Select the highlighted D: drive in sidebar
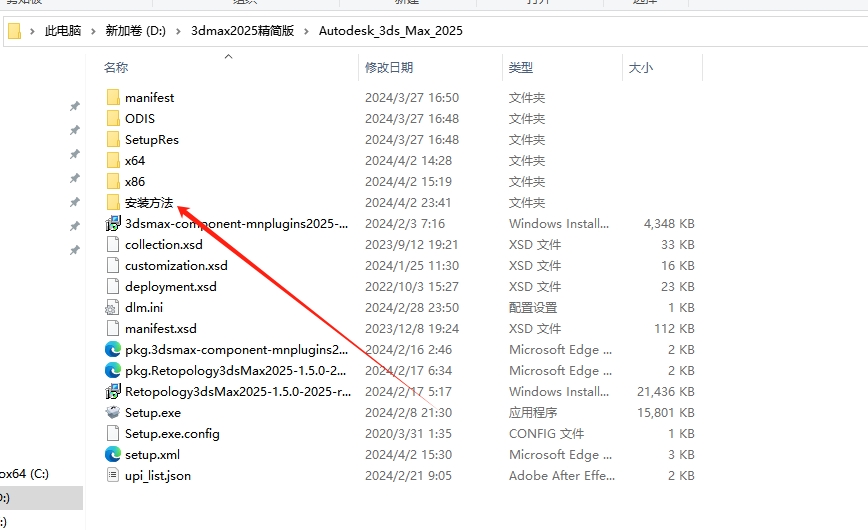The image size is (868, 530). point(42,498)
